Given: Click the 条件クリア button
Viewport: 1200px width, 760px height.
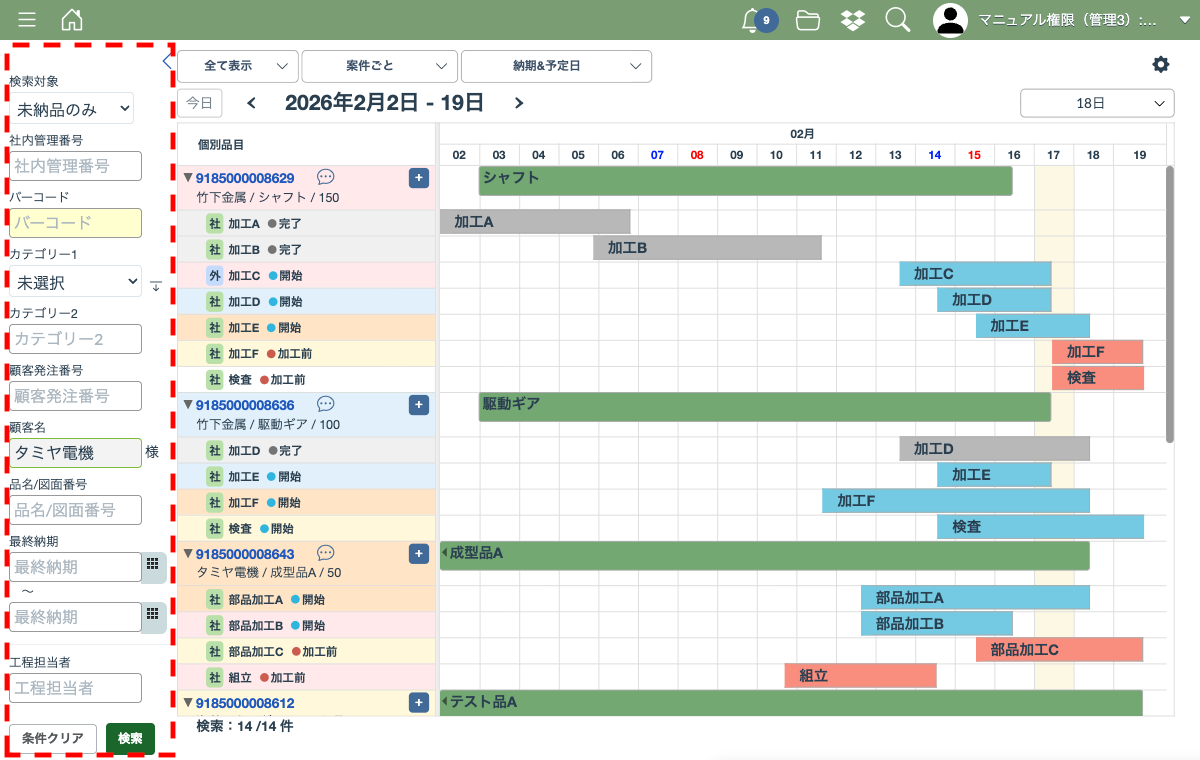Looking at the screenshot, I should pos(53,738).
